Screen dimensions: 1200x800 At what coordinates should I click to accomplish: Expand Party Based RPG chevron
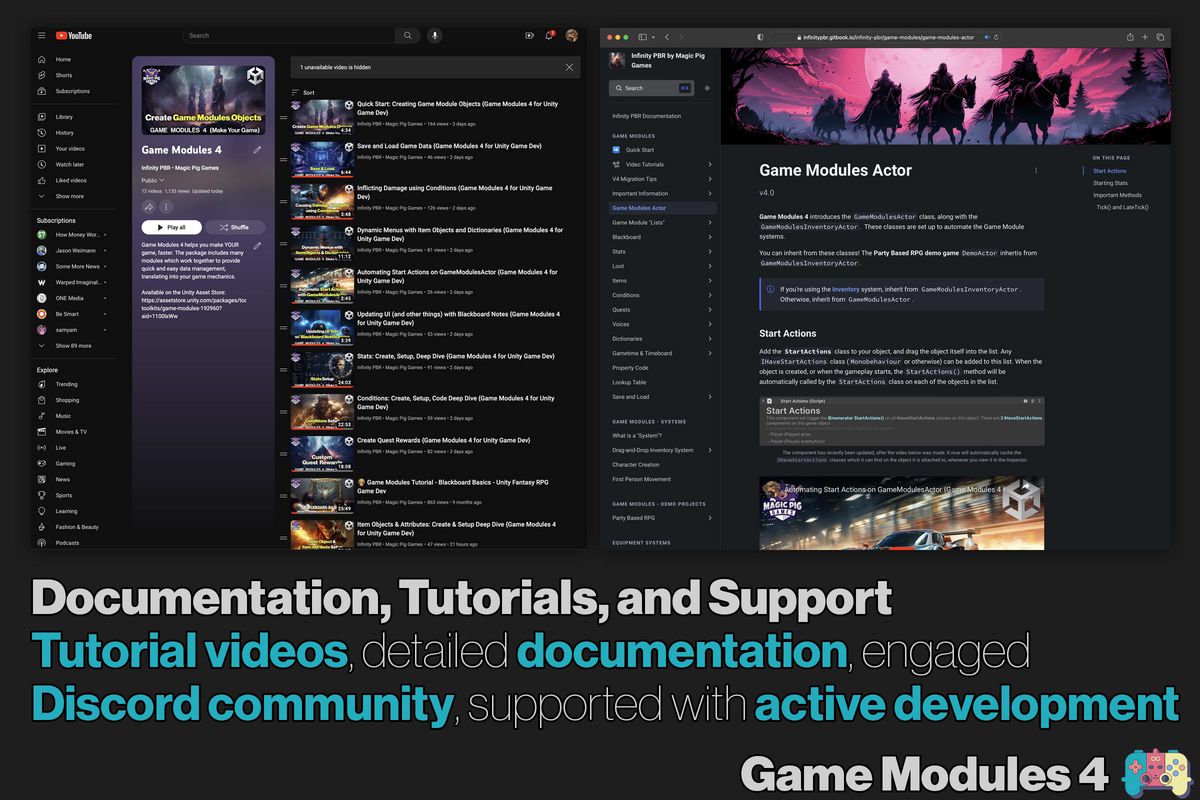[710, 518]
